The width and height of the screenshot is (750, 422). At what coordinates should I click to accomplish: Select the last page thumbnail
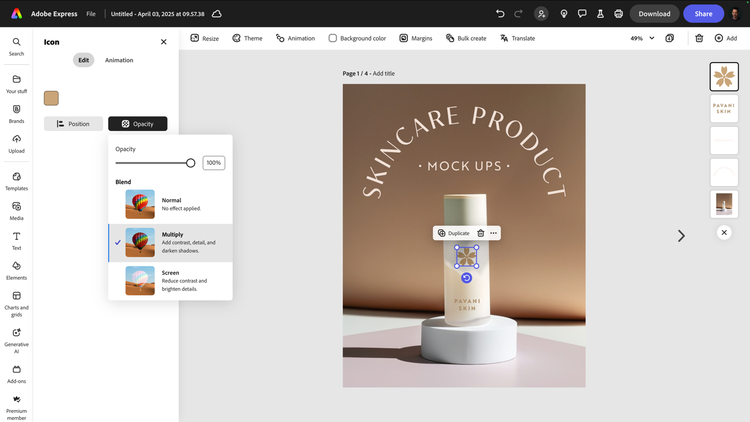click(x=724, y=204)
